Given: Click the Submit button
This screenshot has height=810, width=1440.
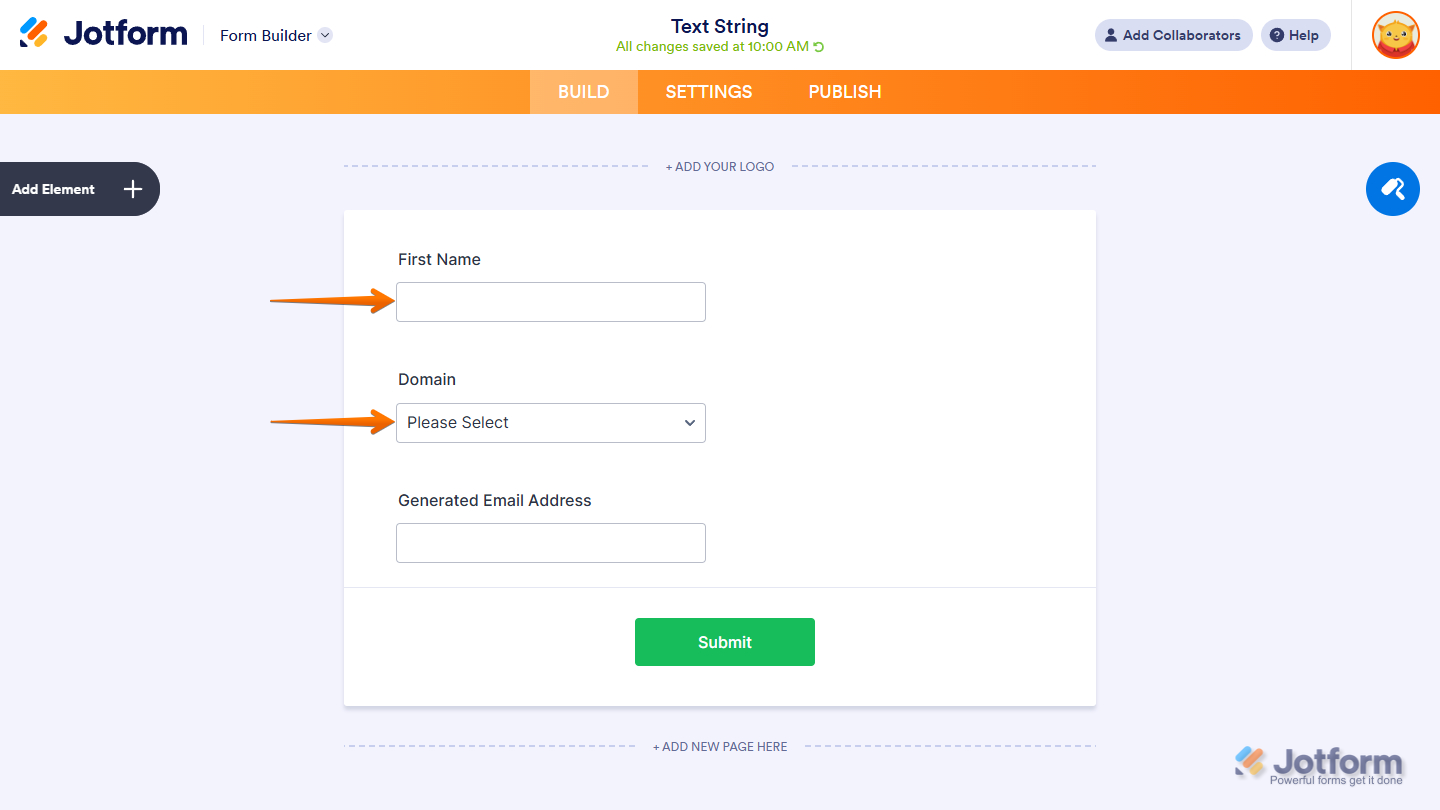Looking at the screenshot, I should (724, 641).
